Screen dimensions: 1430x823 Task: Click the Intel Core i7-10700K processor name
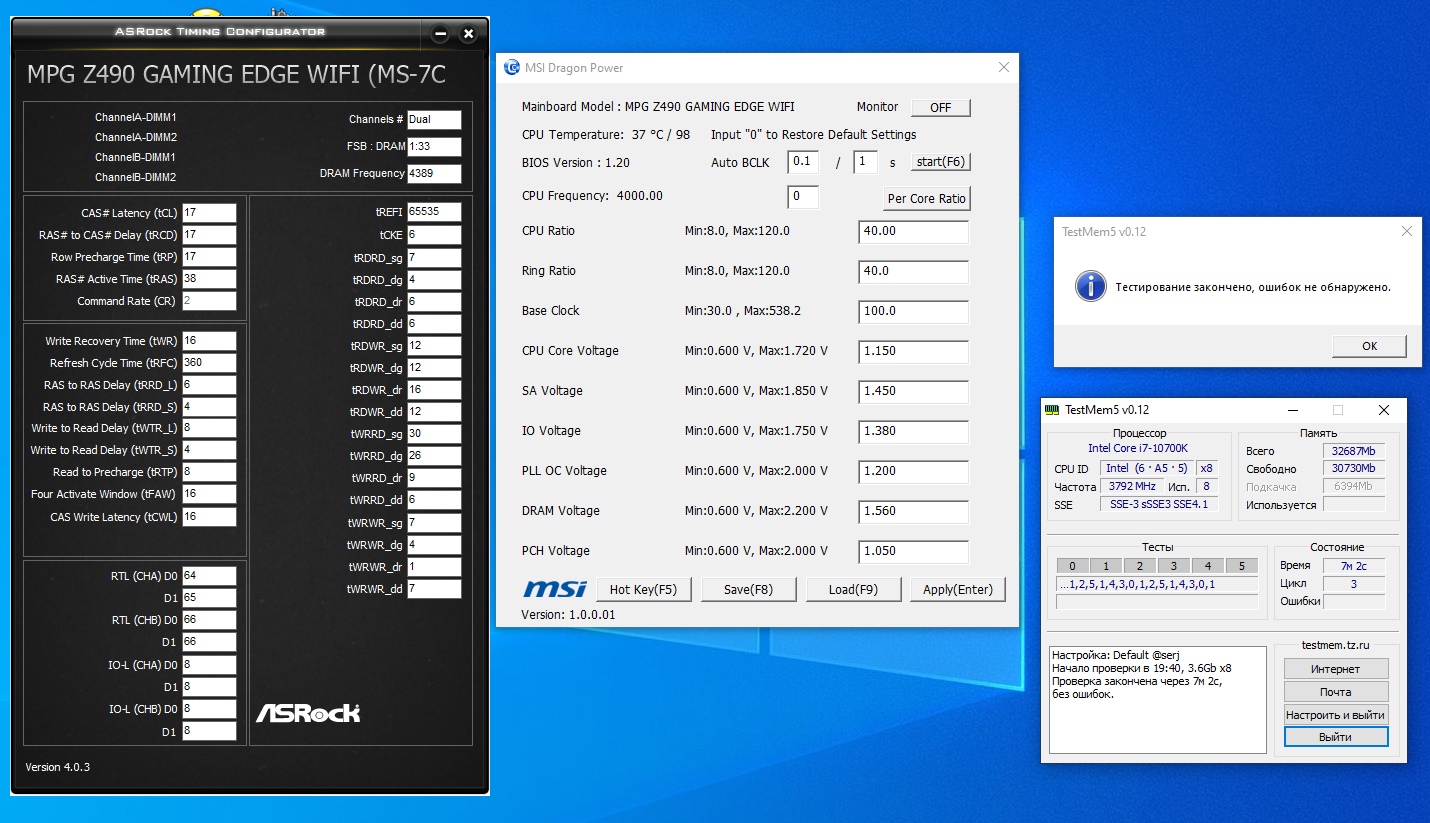point(1138,449)
